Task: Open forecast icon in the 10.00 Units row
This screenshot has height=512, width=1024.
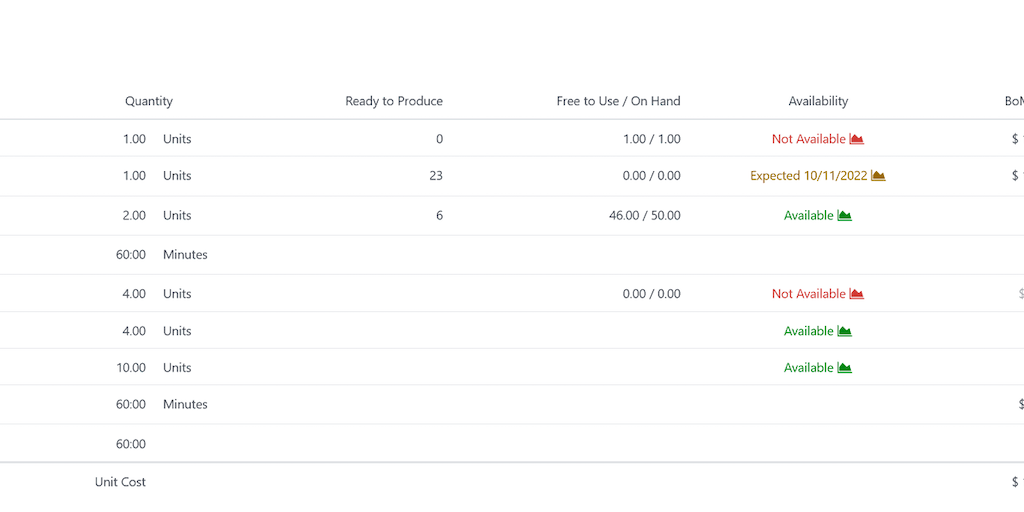Action: [844, 368]
